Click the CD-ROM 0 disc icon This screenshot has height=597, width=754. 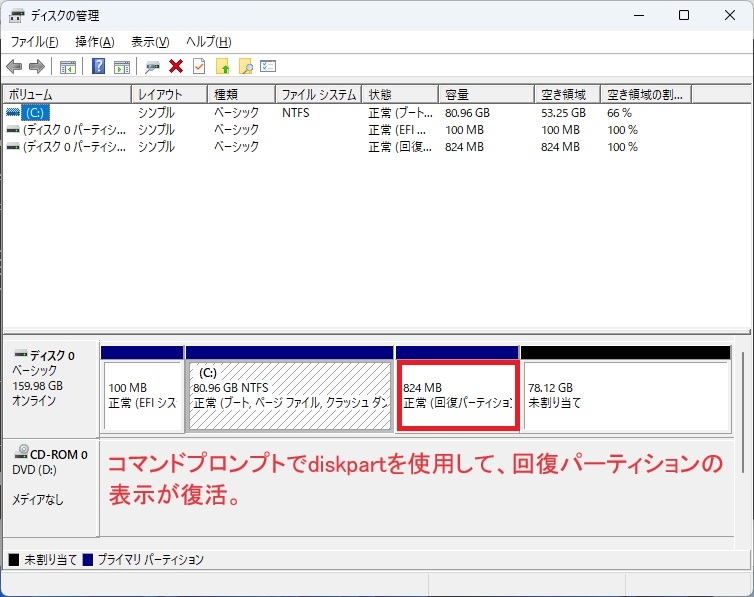[x=22, y=451]
